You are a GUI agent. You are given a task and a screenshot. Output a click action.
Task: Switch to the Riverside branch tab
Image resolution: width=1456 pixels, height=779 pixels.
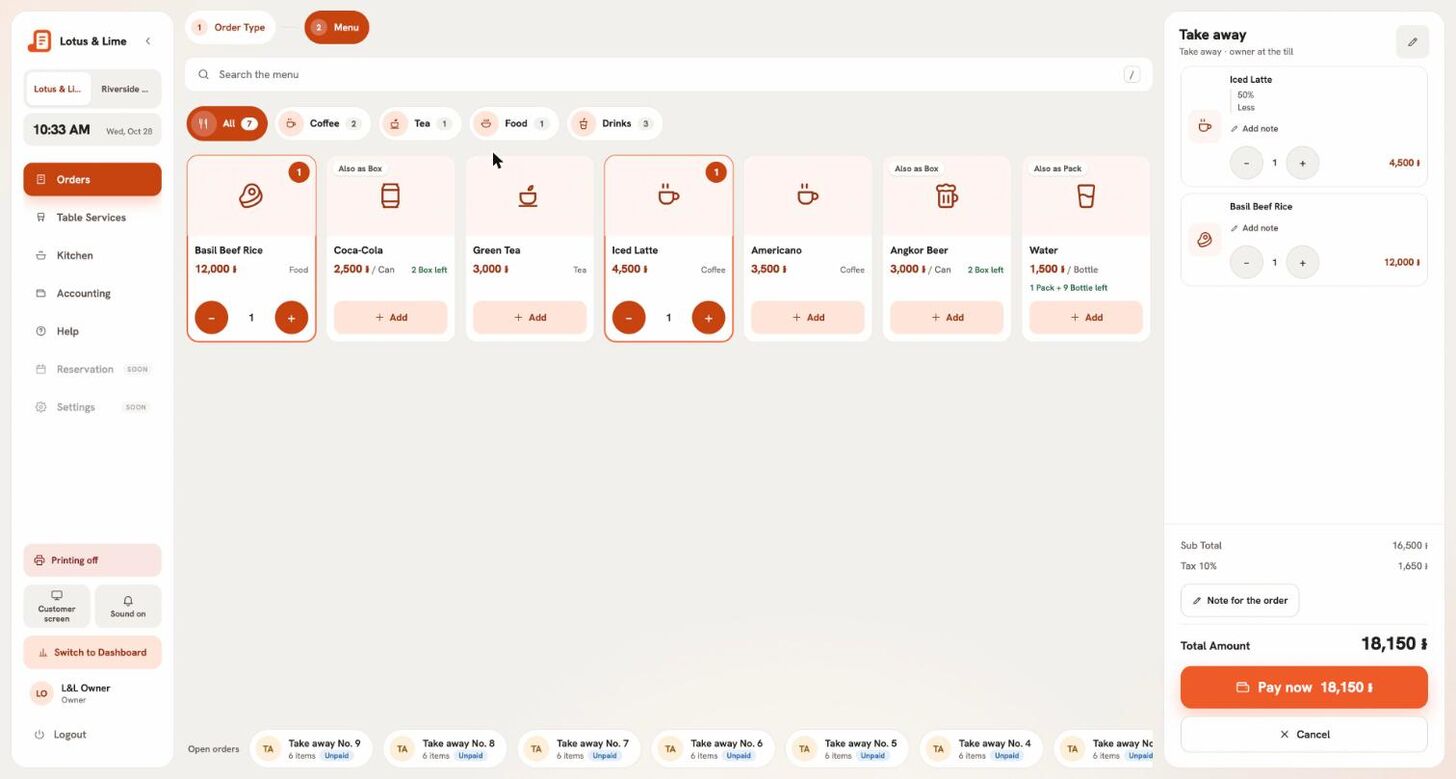coord(125,89)
